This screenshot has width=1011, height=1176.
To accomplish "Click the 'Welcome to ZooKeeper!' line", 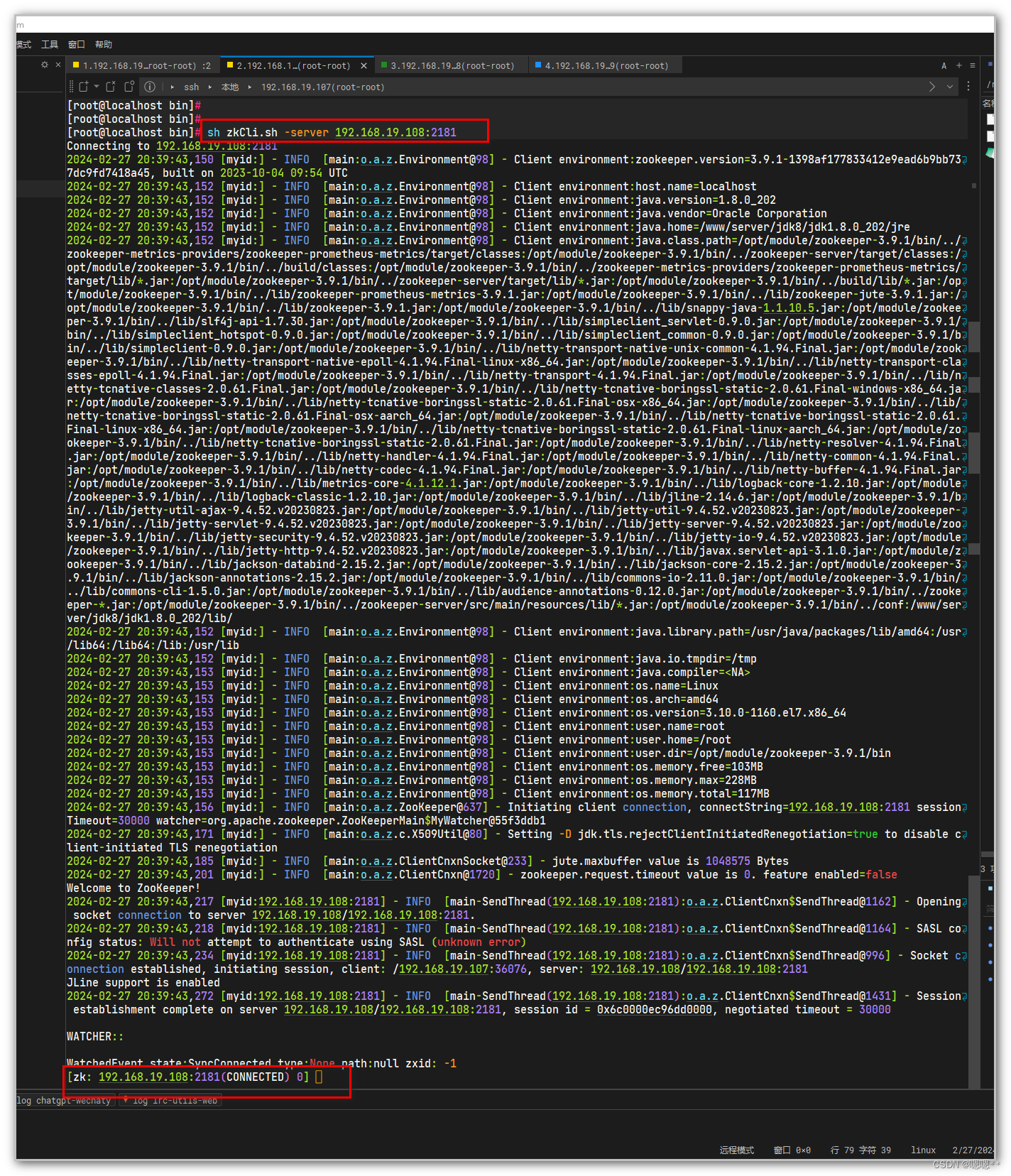I will [133, 888].
